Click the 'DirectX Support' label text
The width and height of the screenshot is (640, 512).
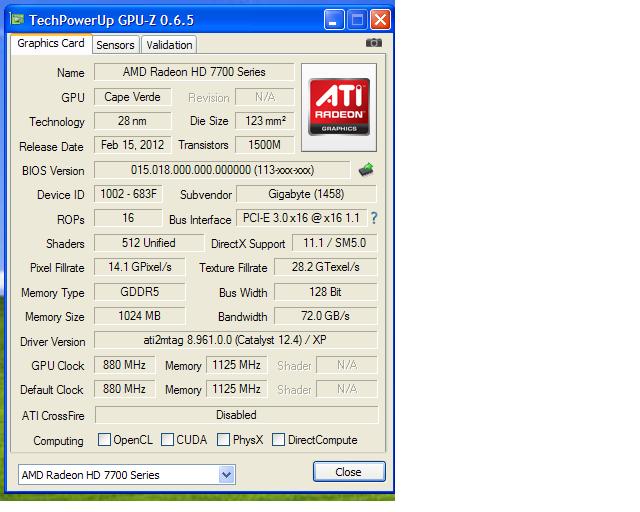coord(248,244)
